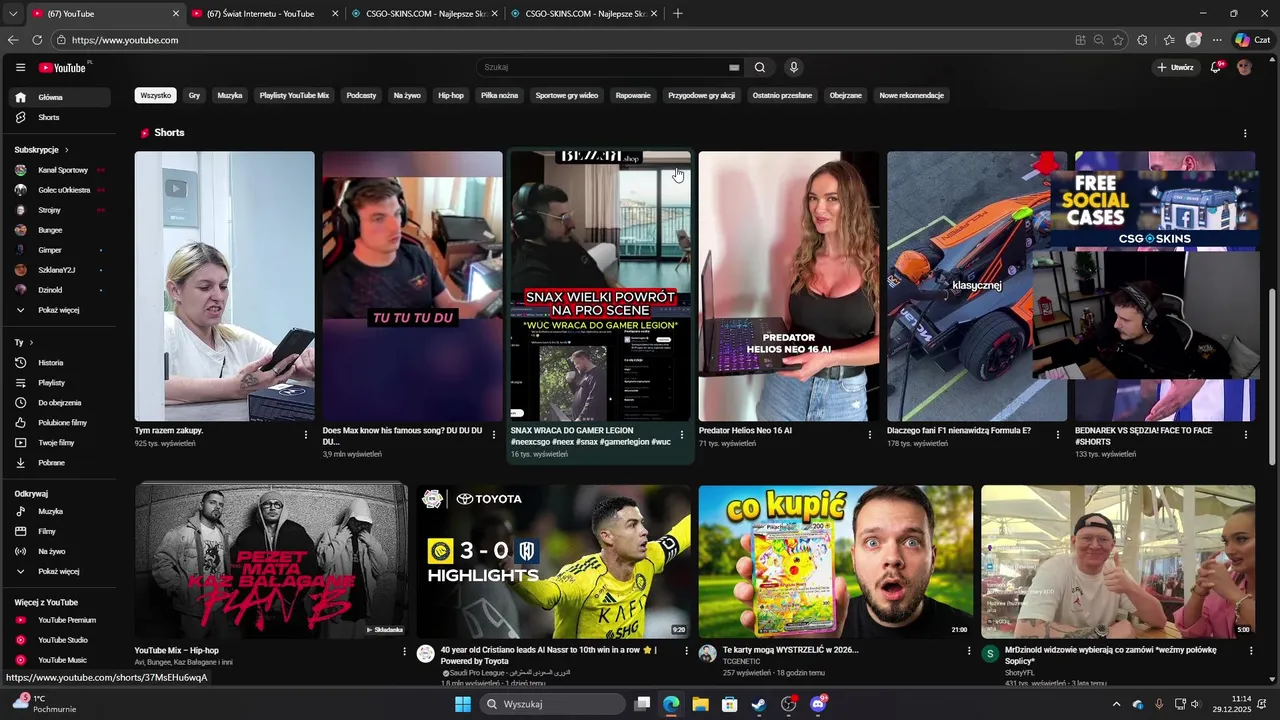Open options menu for SNAX WRACA short

(x=682, y=435)
